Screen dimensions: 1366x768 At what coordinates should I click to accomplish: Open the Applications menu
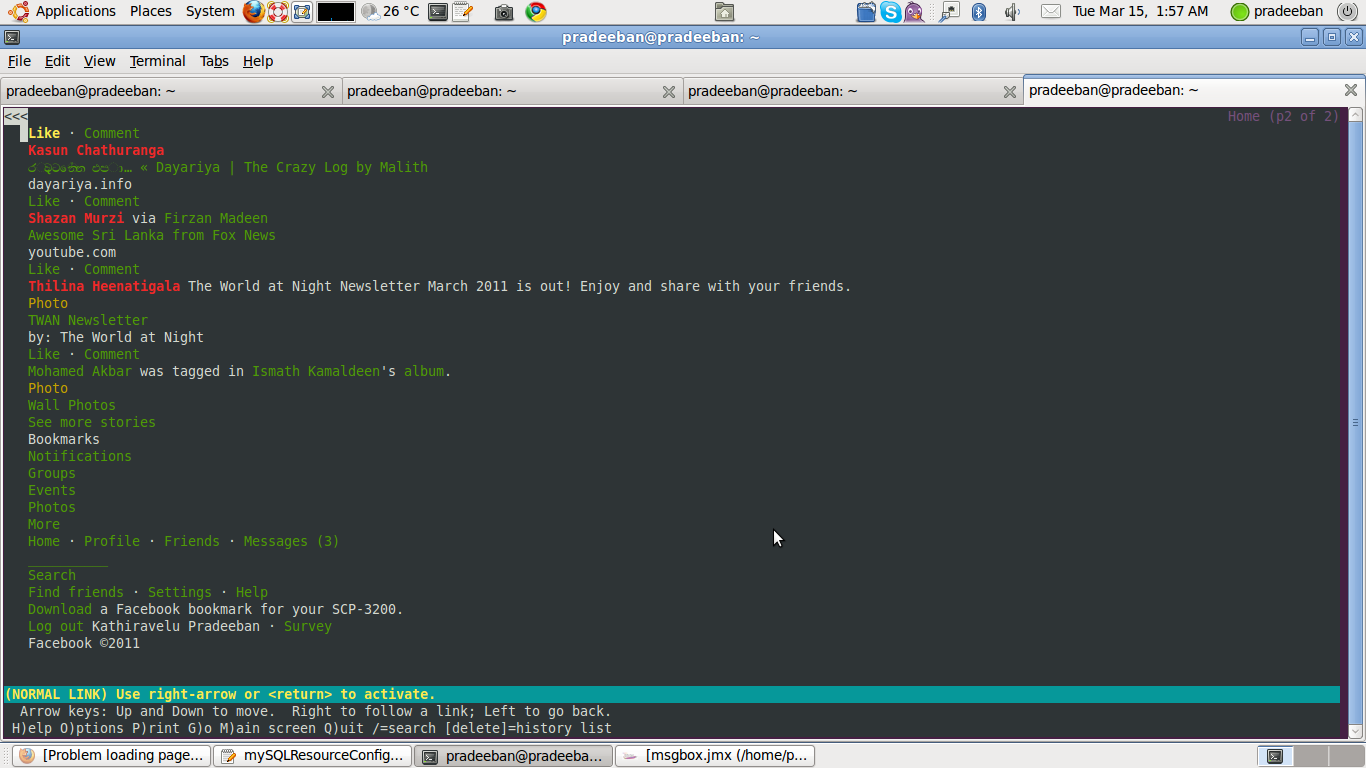[x=76, y=11]
